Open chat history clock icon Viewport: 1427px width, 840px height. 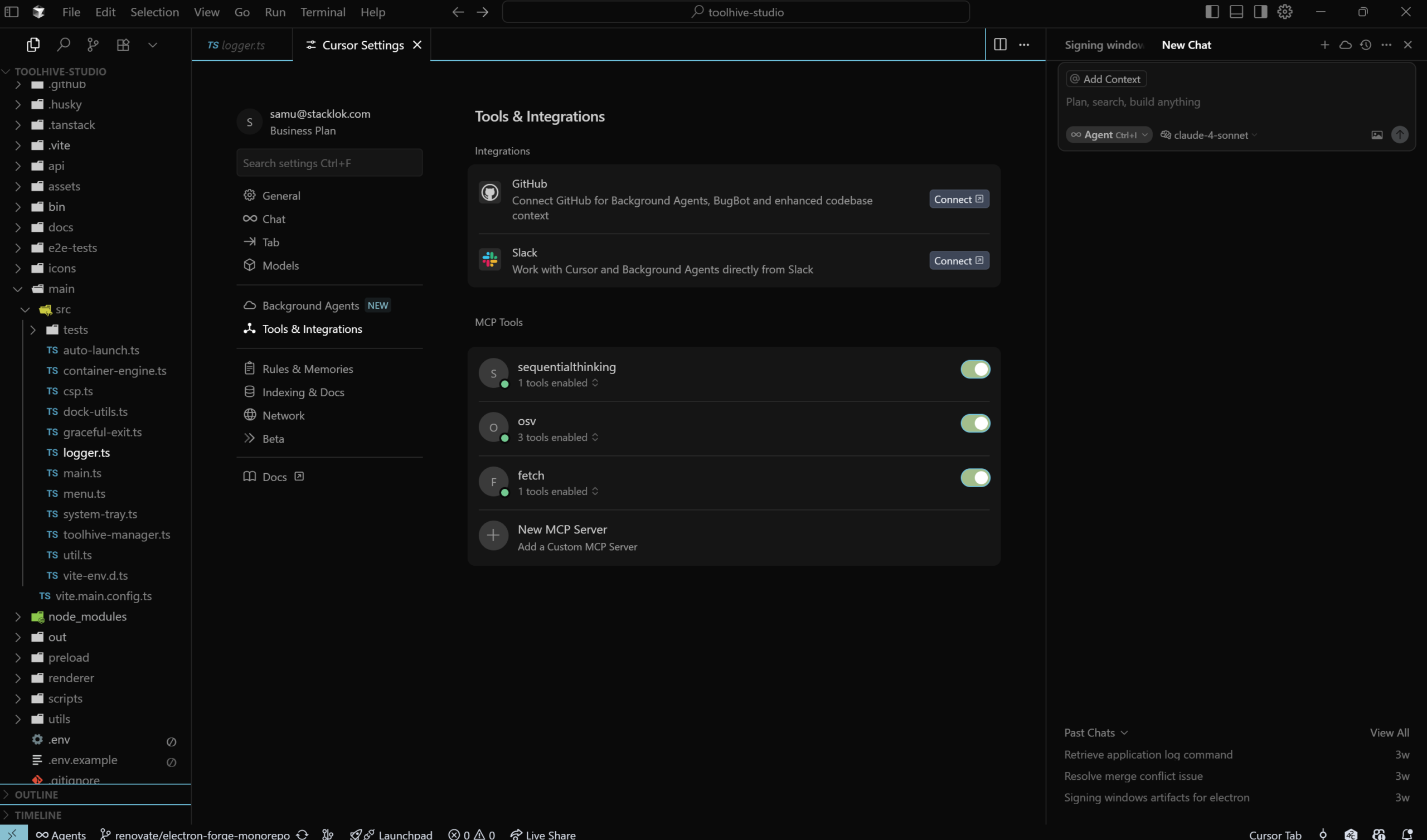tap(1366, 45)
